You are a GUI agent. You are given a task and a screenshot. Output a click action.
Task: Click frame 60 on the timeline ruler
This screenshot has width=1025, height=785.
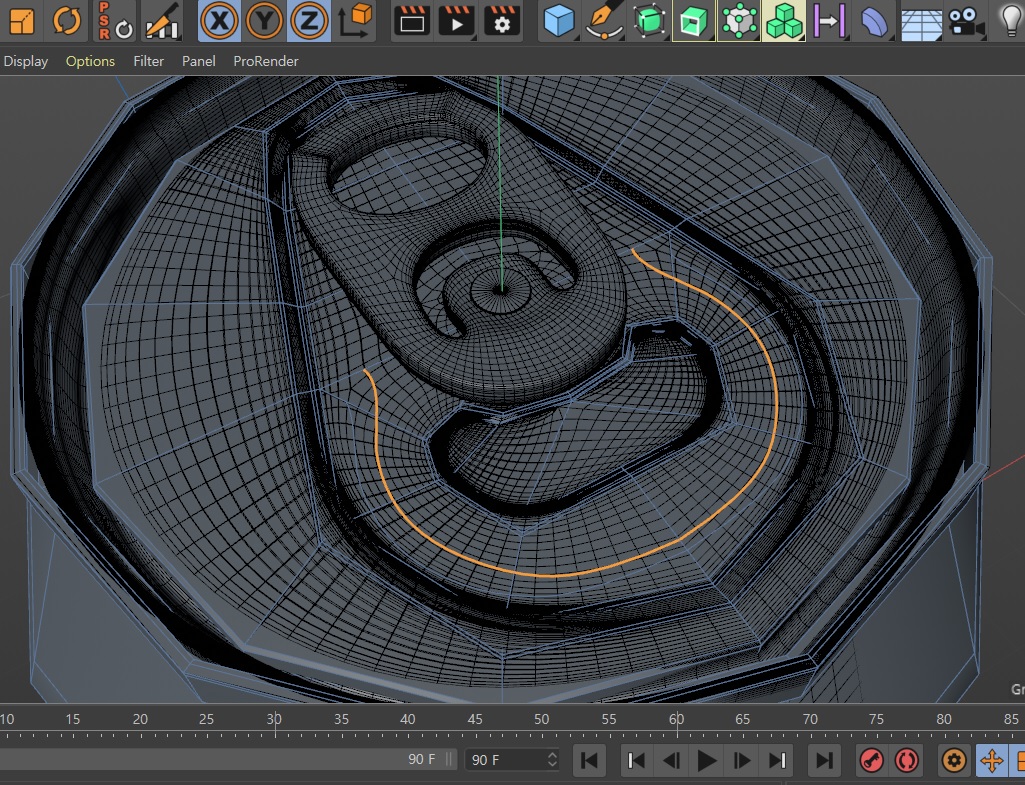(x=677, y=719)
